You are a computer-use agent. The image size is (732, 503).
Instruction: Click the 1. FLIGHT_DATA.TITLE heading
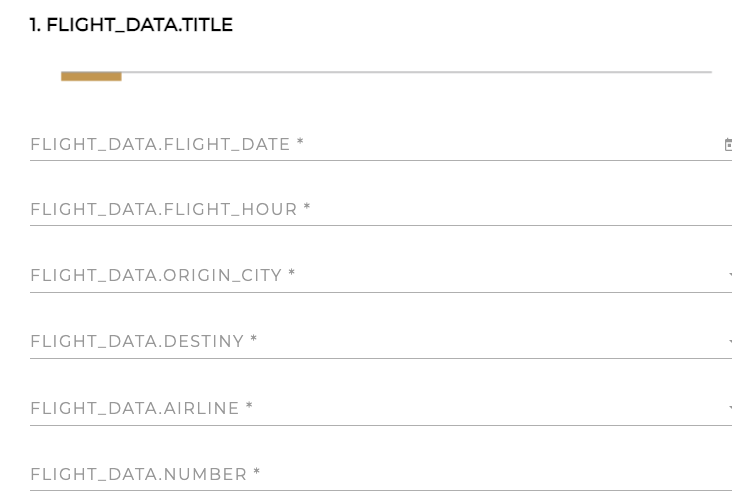point(131,25)
